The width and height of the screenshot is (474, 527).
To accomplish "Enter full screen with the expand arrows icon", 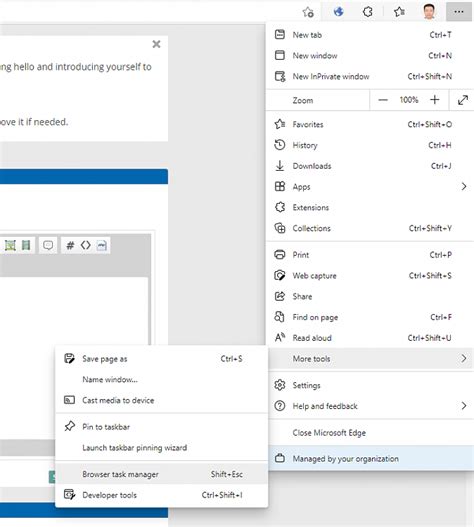I will point(463,100).
